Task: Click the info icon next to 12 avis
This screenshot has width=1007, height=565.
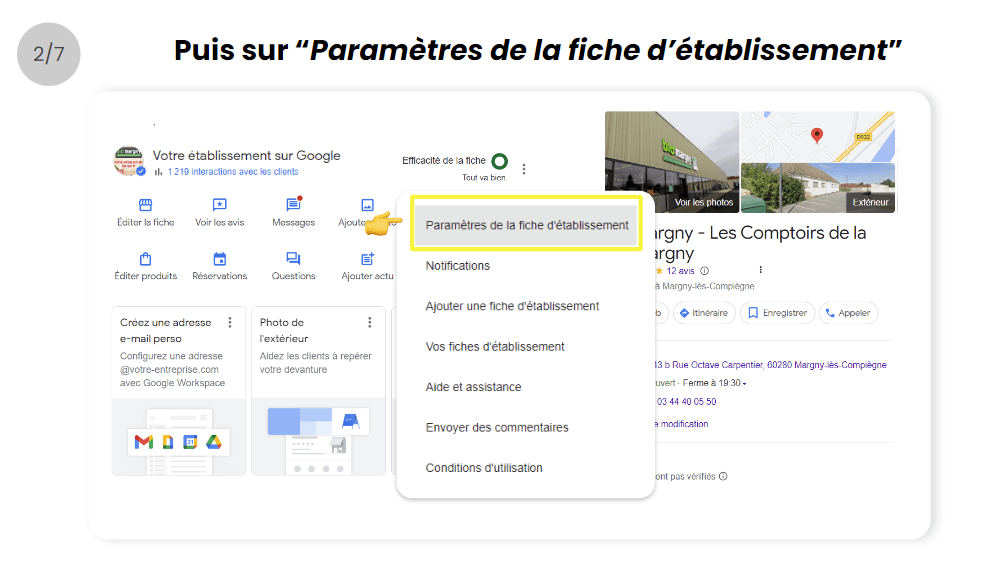Action: point(705,271)
